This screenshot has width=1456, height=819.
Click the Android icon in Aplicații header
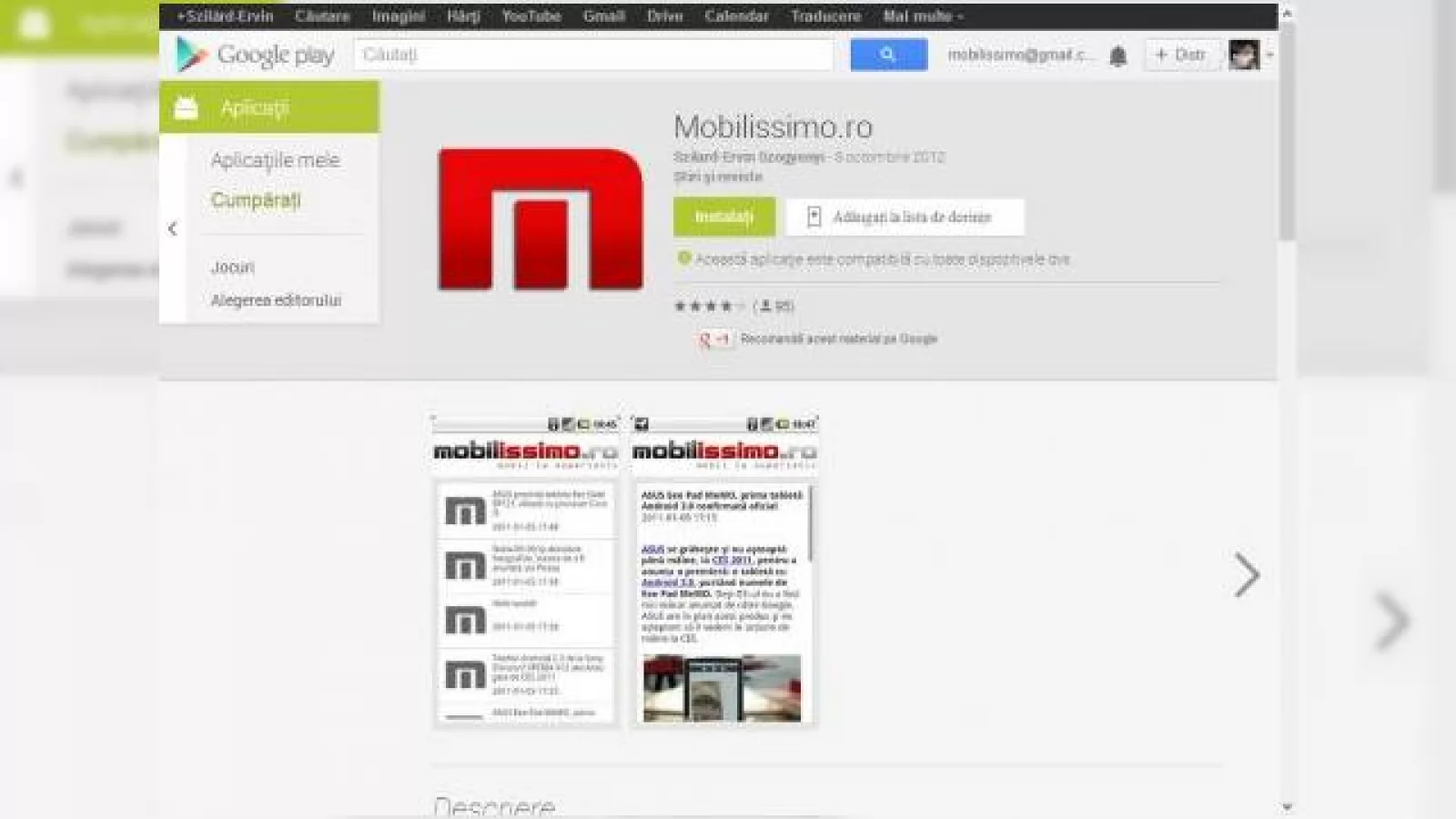tap(186, 107)
